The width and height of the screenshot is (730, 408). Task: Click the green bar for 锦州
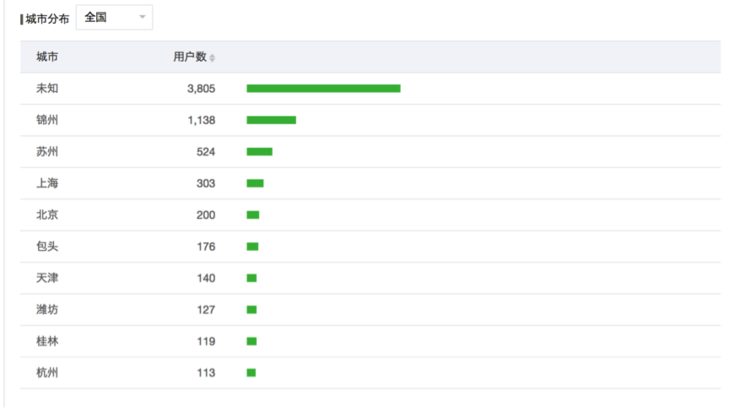coord(271,120)
